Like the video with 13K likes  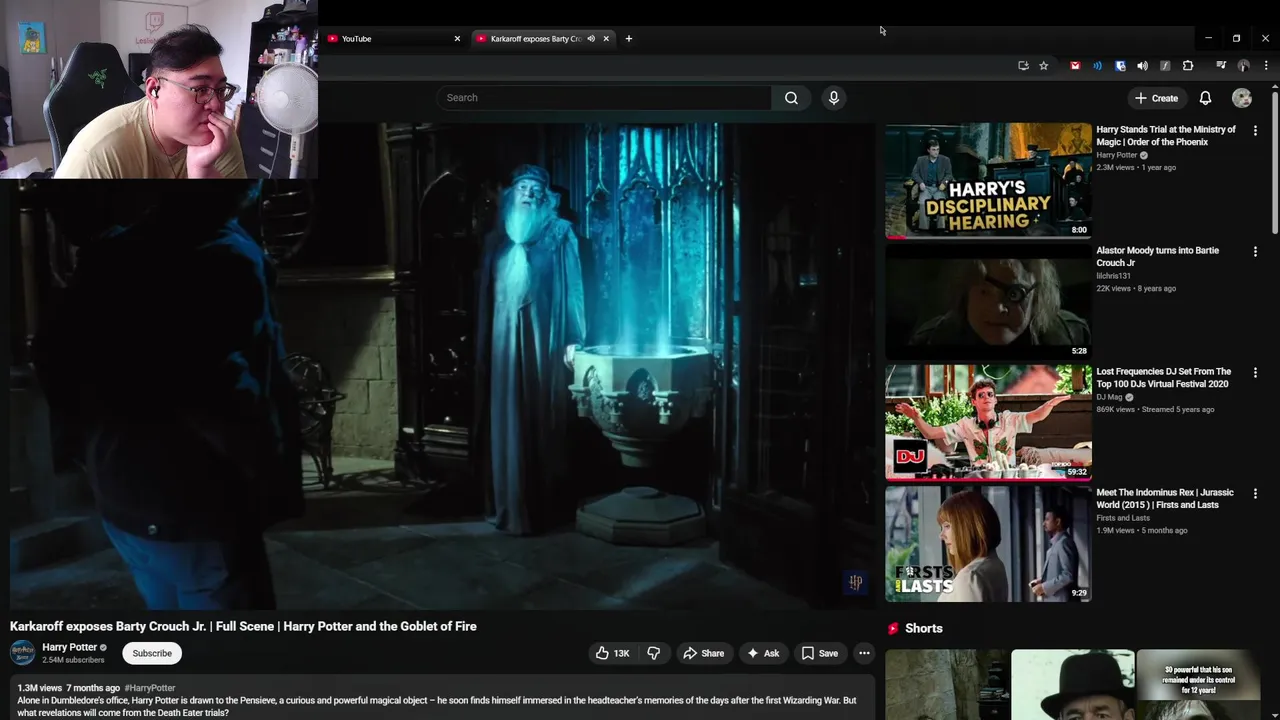(x=612, y=653)
